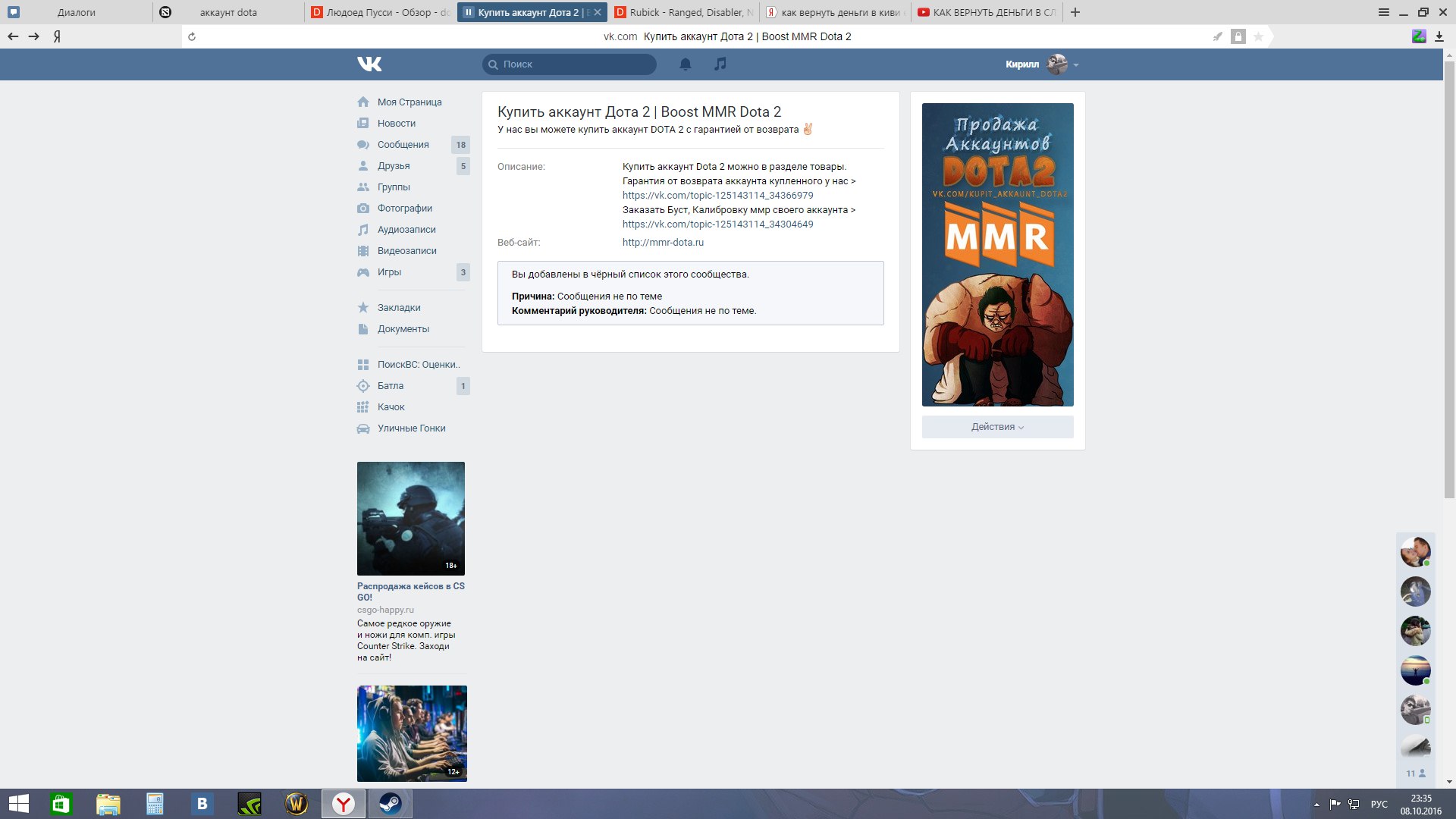Screen dimensions: 1456x819
Task: Switch to аккаунт dota tab
Action: (x=228, y=12)
